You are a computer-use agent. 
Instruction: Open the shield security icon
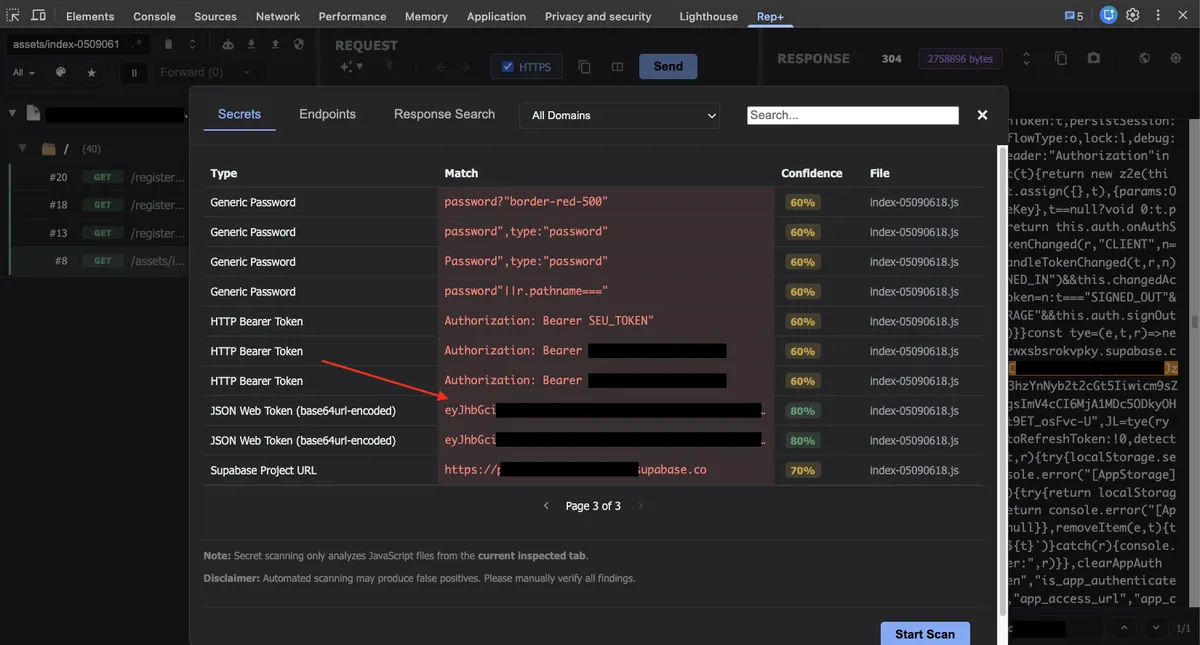click(297, 43)
